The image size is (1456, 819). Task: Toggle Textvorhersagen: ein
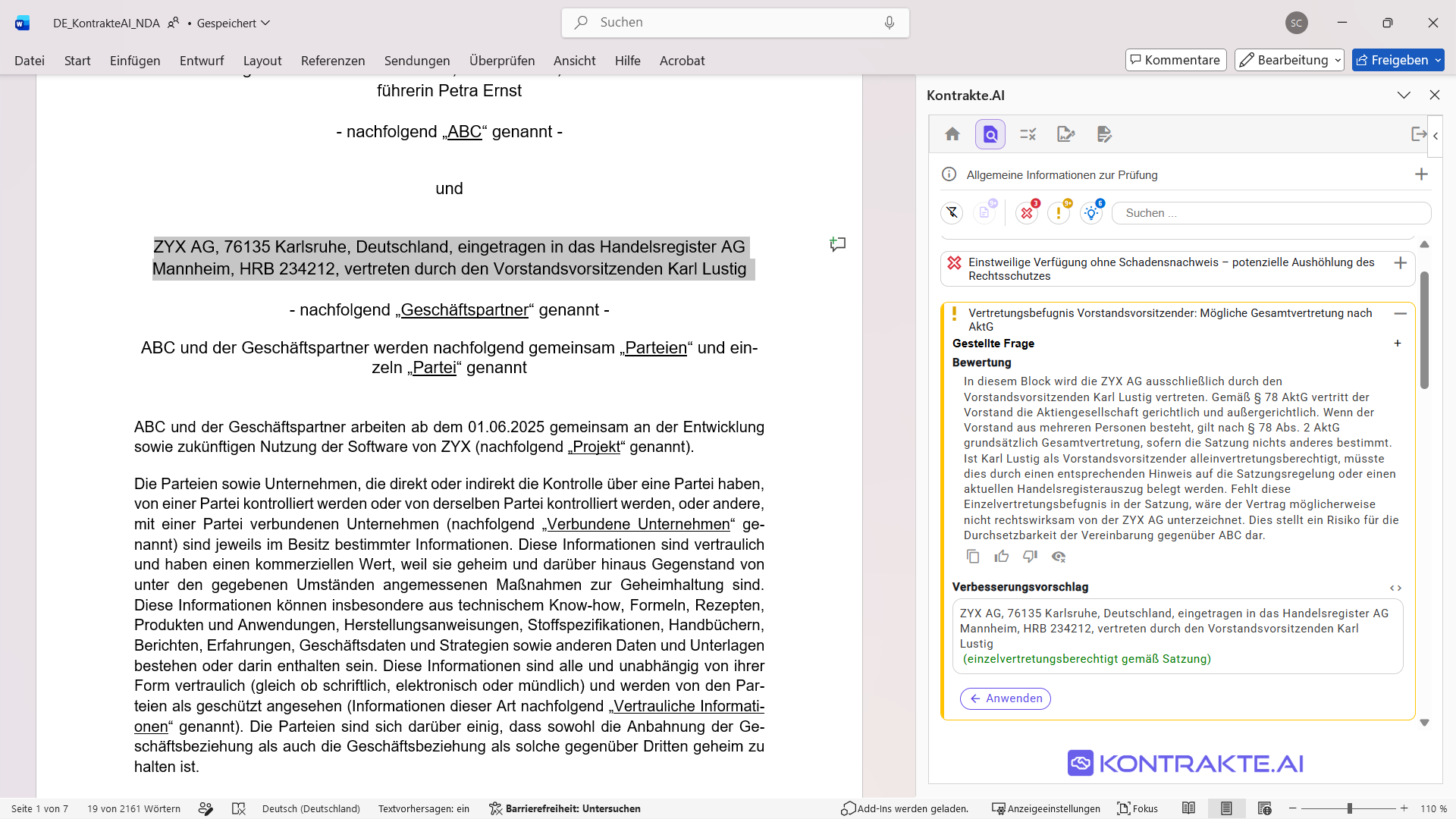tap(424, 808)
